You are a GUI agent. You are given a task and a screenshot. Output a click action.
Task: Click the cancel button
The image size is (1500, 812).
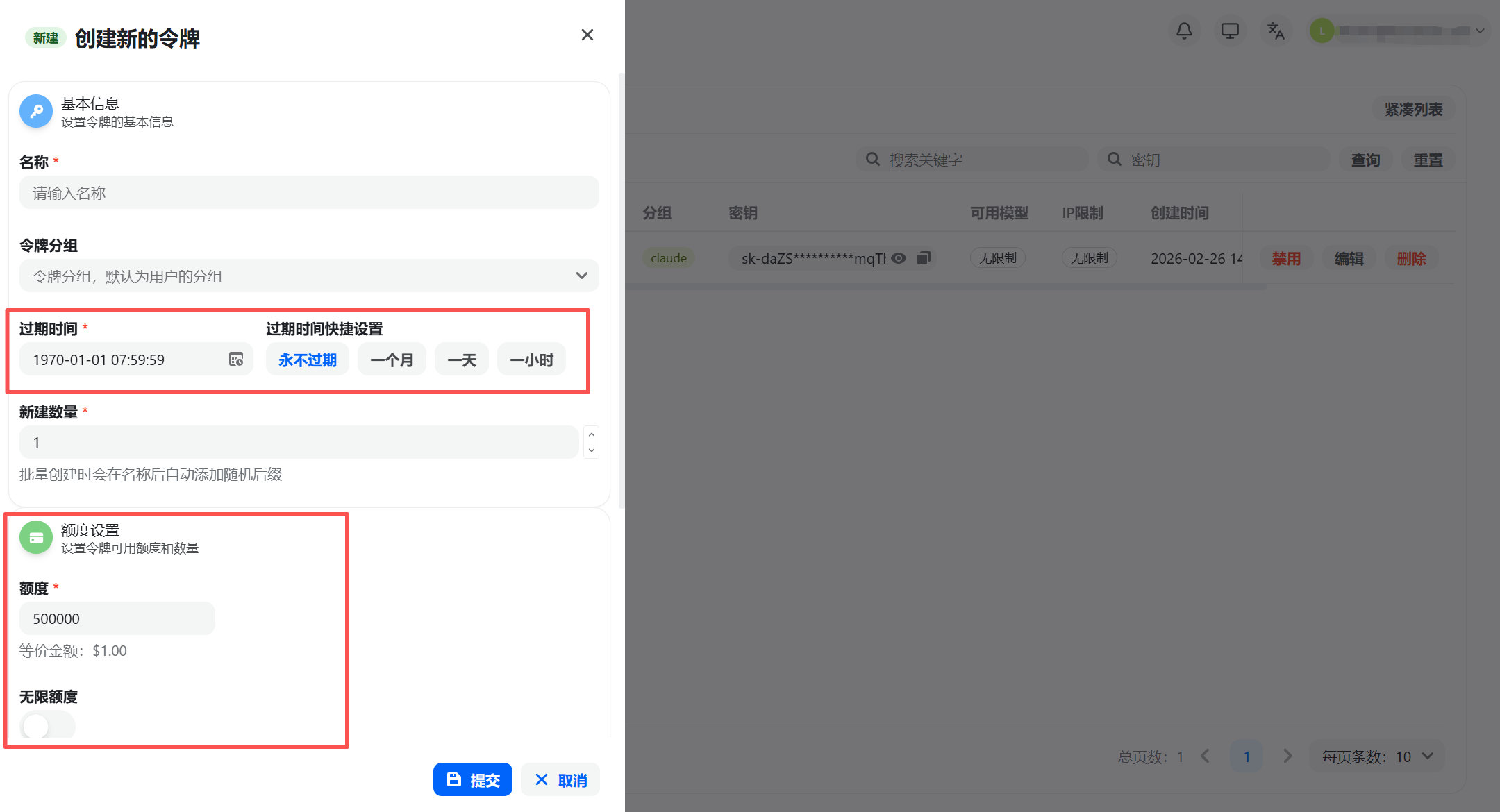pyautogui.click(x=560, y=779)
